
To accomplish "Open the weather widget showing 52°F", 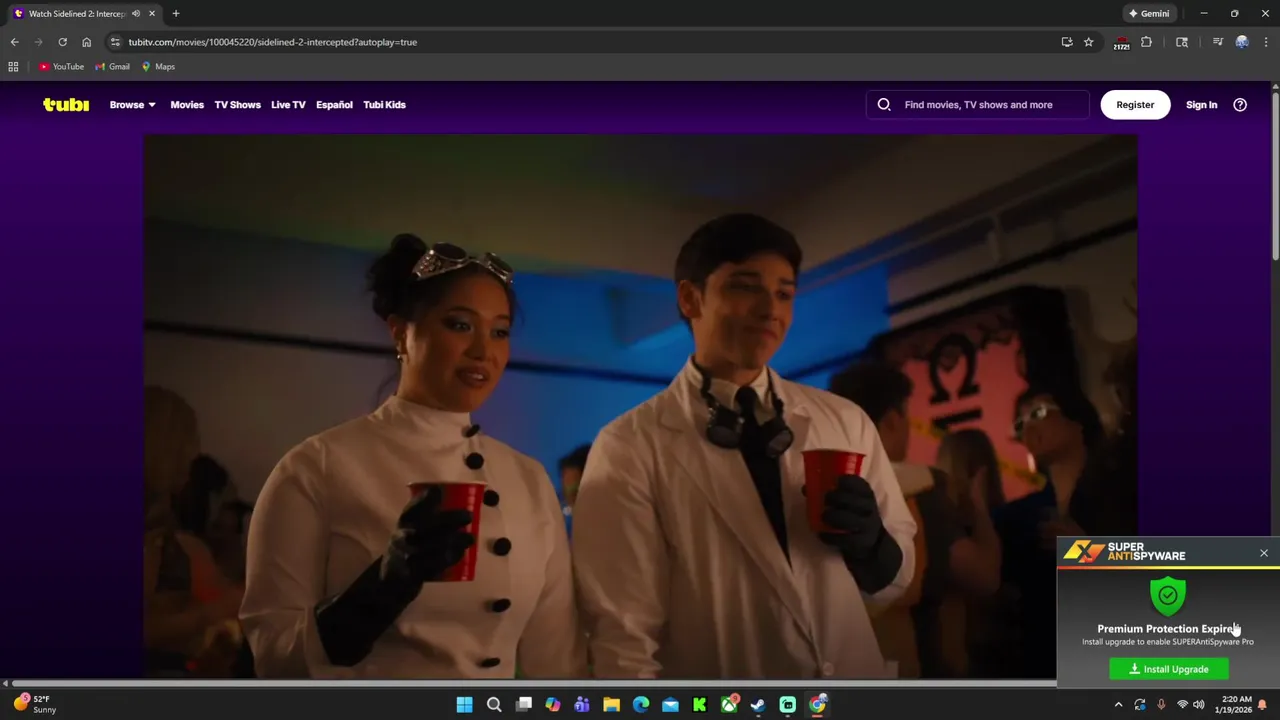I will [36, 704].
